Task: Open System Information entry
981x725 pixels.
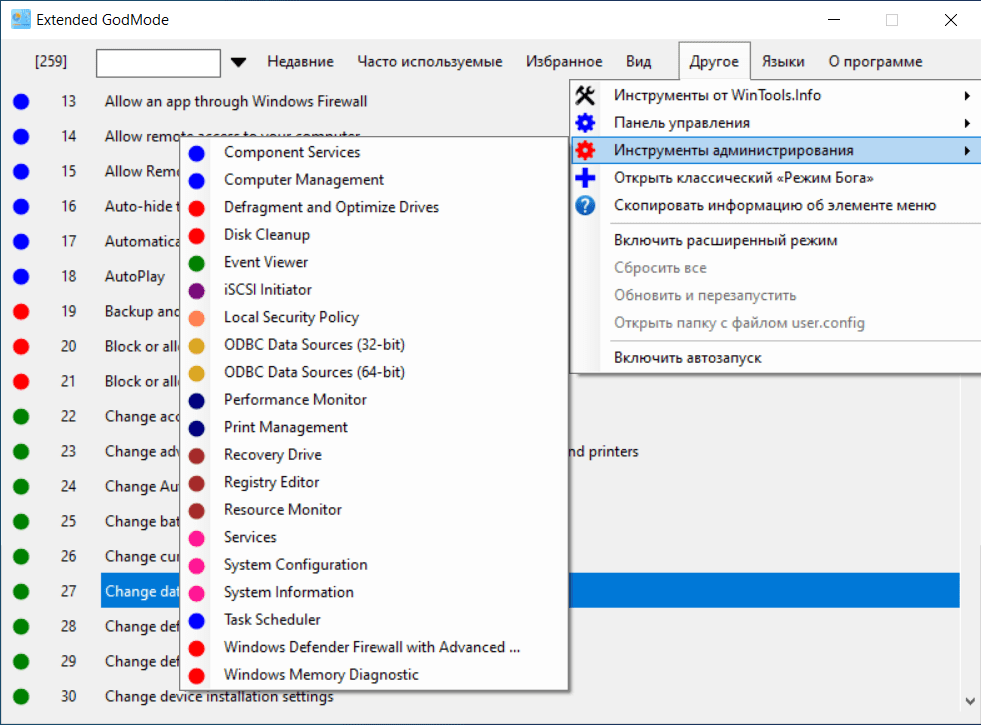Action: (288, 592)
